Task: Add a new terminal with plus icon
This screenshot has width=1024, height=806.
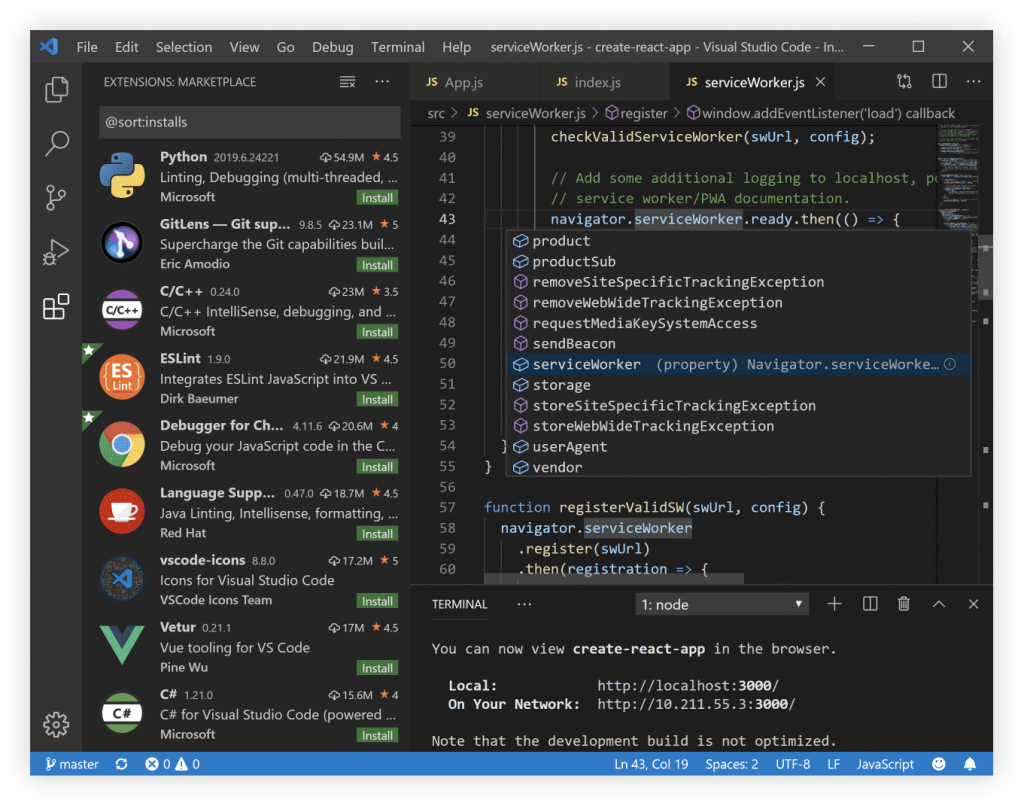Action: [x=834, y=604]
